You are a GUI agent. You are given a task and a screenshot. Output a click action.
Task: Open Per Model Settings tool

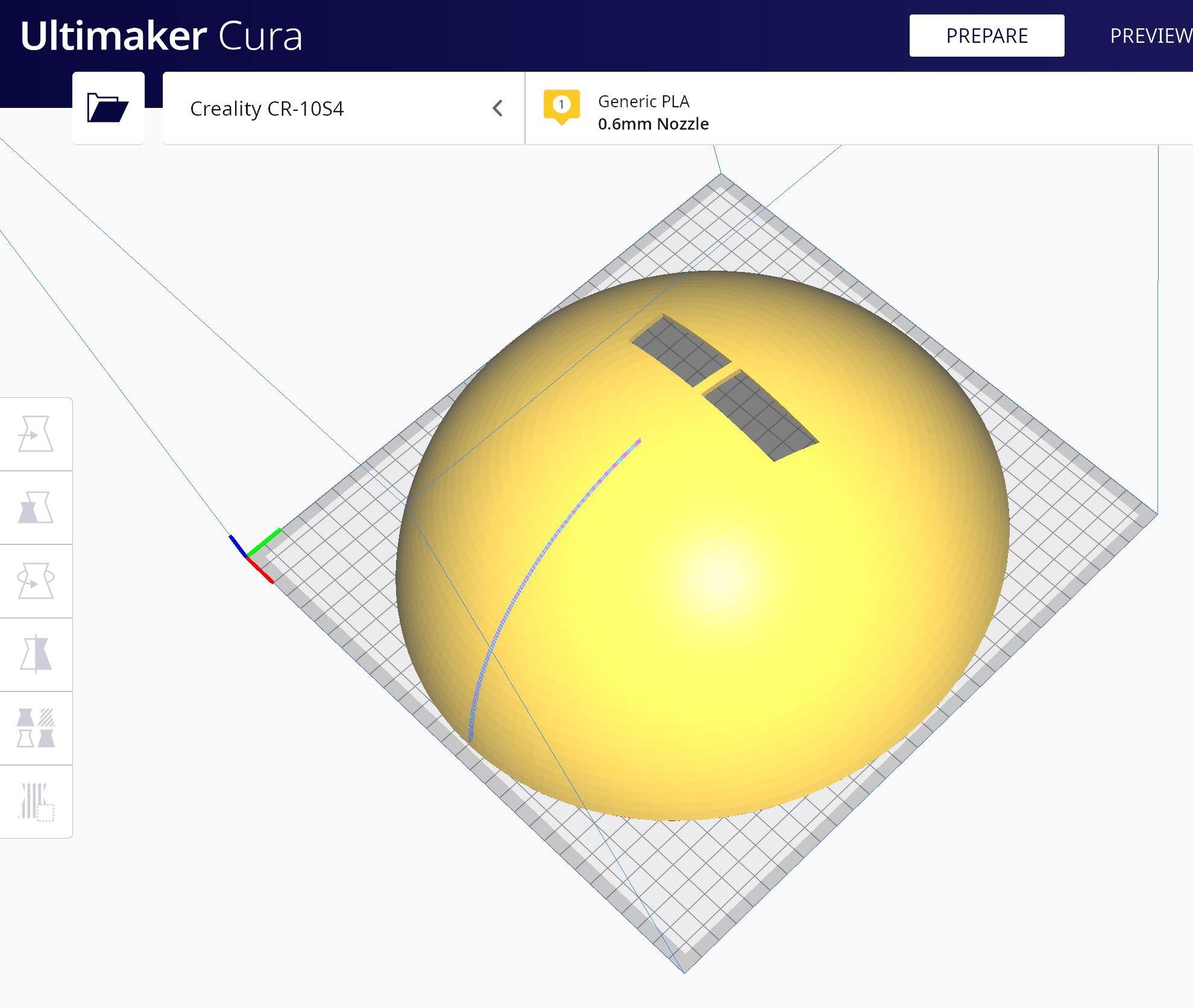pyautogui.click(x=36, y=728)
